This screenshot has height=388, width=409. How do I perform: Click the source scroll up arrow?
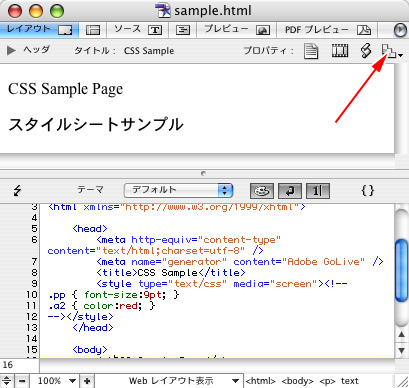[x=401, y=334]
